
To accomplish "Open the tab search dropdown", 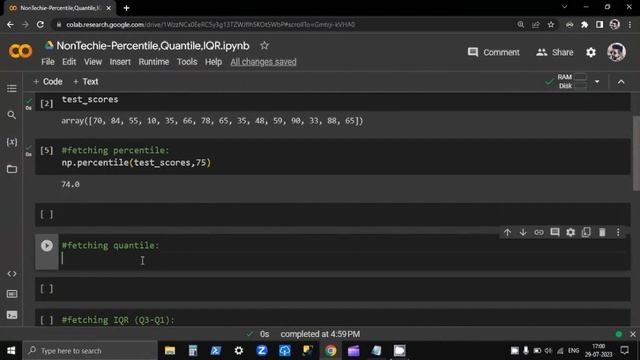I will point(564,7).
